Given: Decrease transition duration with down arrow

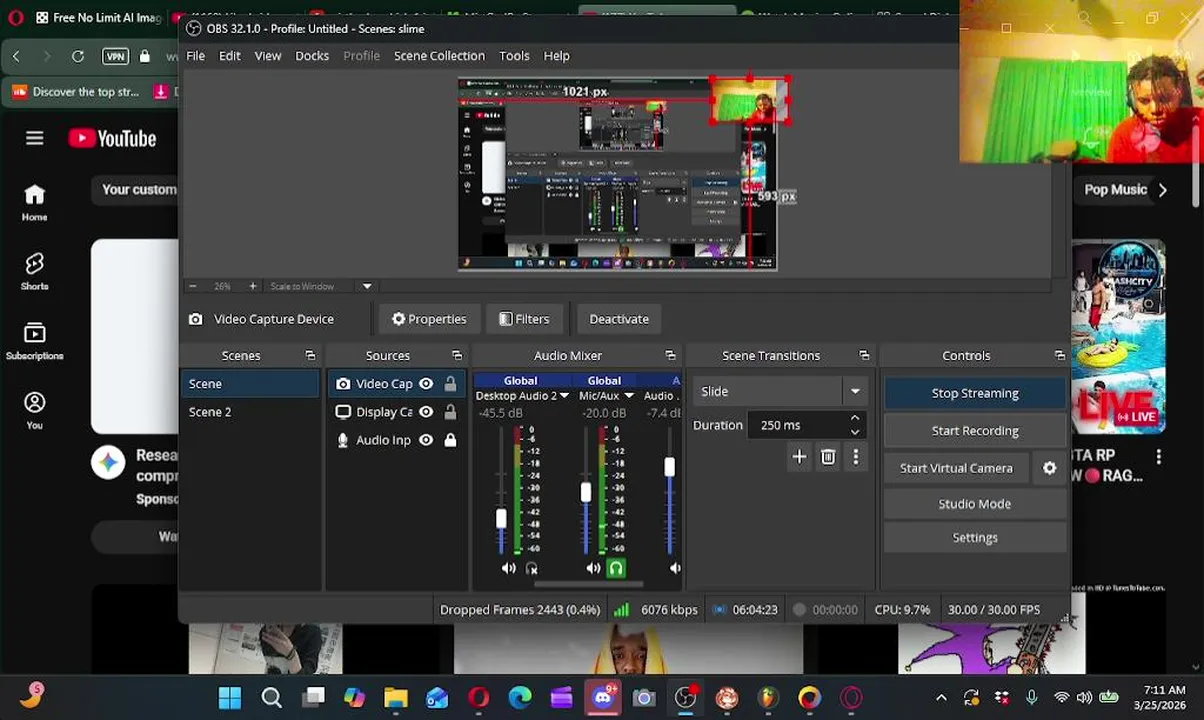Looking at the screenshot, I should pyautogui.click(x=855, y=432).
